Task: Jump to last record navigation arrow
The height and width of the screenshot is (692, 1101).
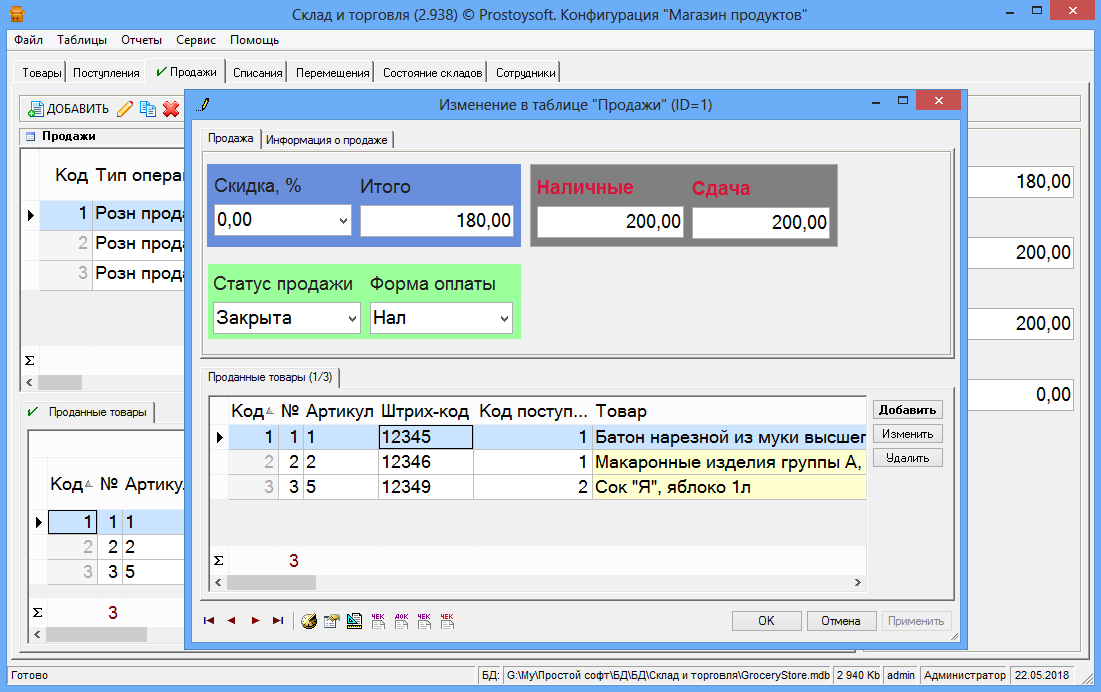Action: coord(277,621)
